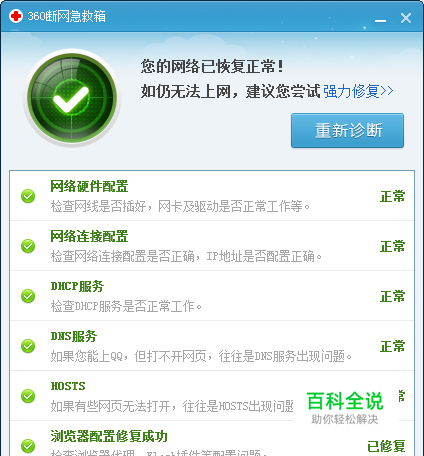Click green check icon beside DNS服务

click(28, 346)
